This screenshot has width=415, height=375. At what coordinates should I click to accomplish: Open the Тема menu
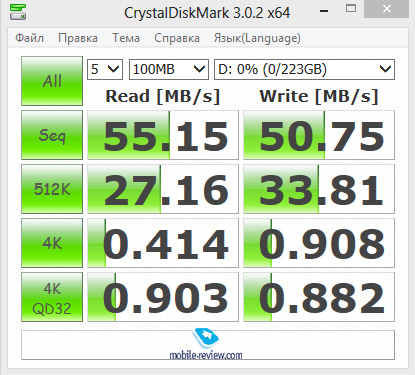pyautogui.click(x=126, y=38)
